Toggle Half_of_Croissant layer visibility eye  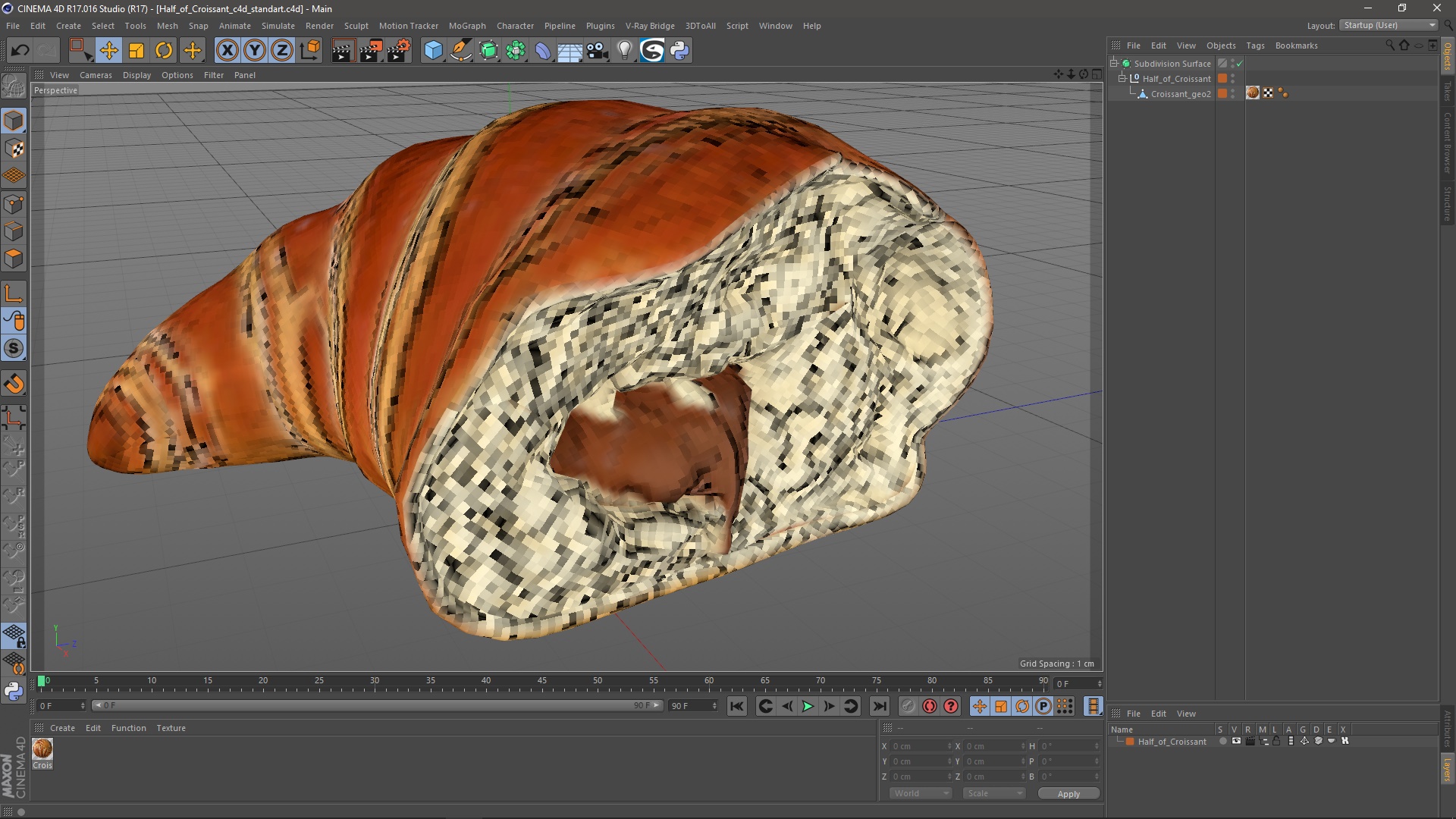pos(1236,741)
